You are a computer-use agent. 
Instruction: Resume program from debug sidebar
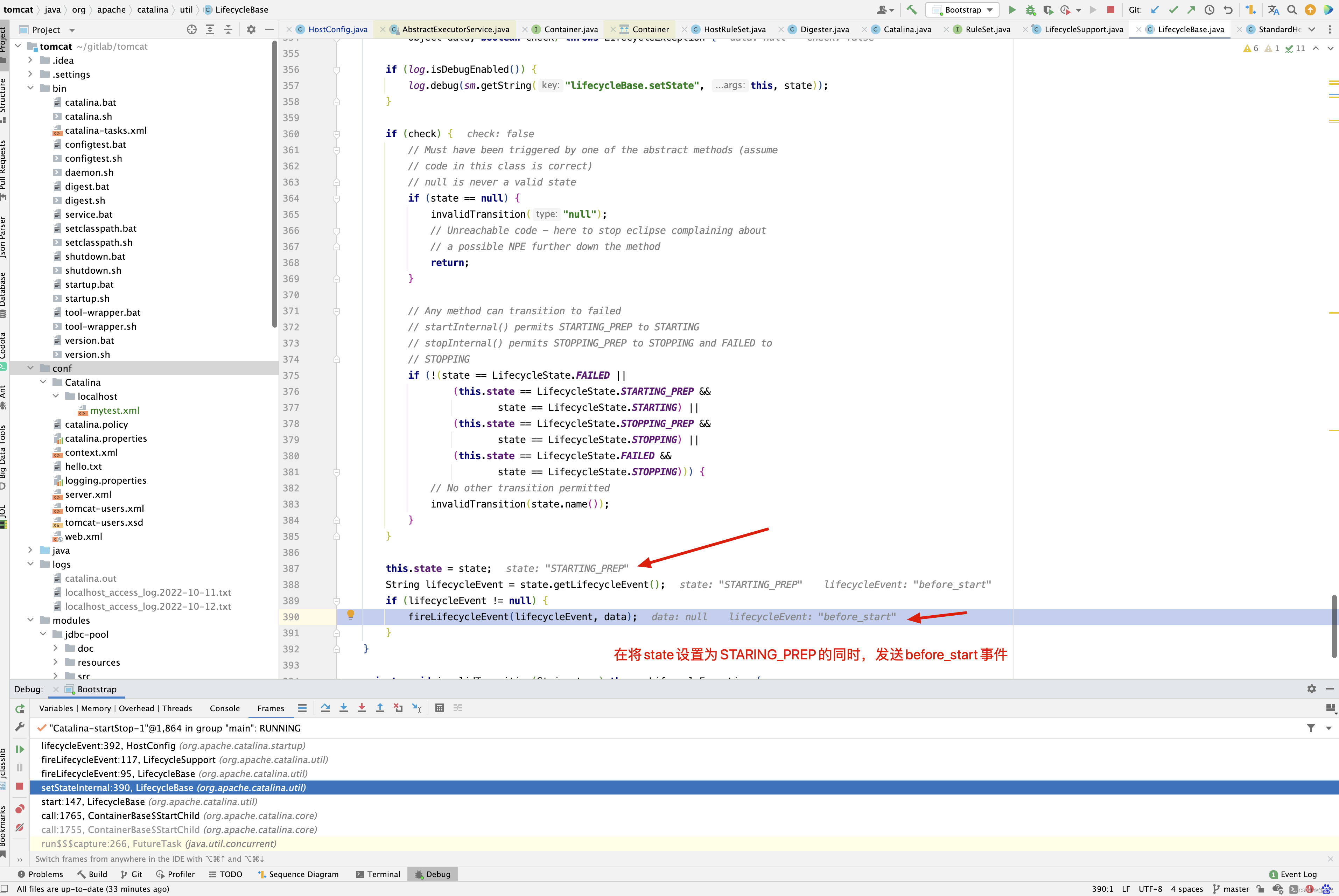point(19,749)
